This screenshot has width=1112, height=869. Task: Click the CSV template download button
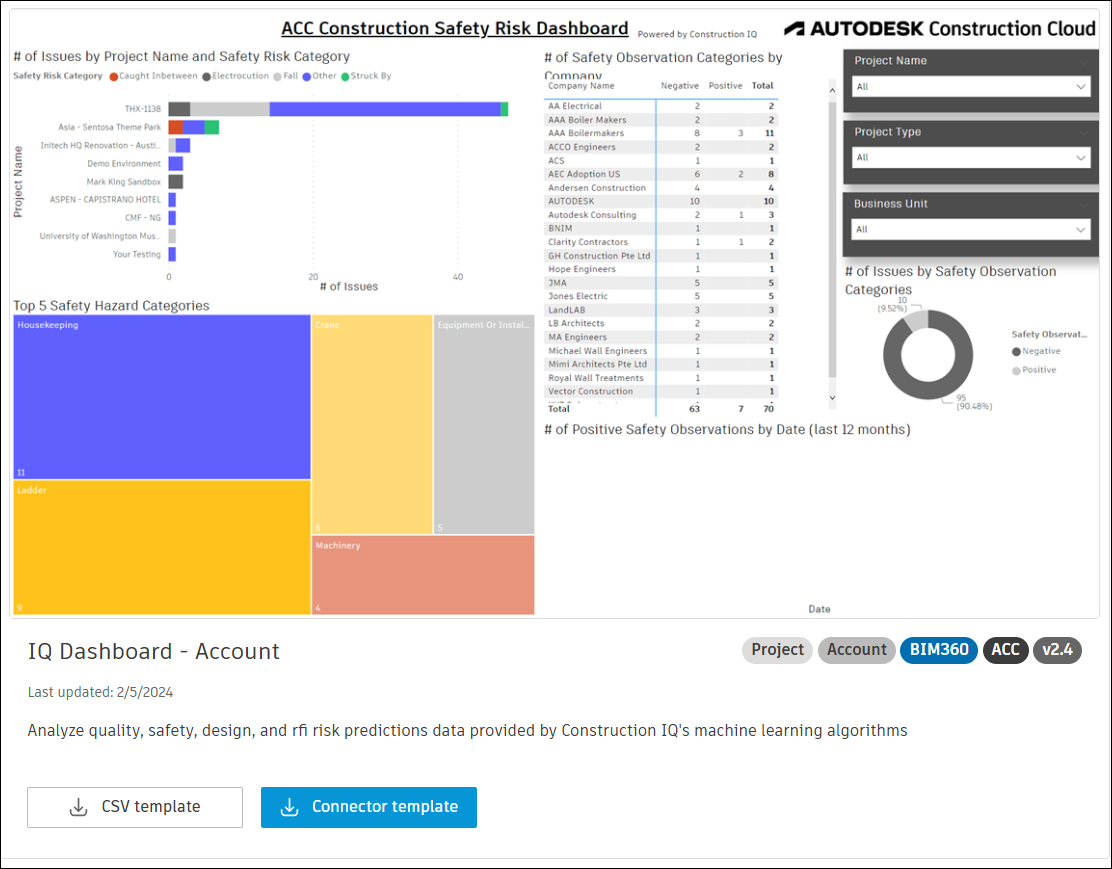(135, 807)
